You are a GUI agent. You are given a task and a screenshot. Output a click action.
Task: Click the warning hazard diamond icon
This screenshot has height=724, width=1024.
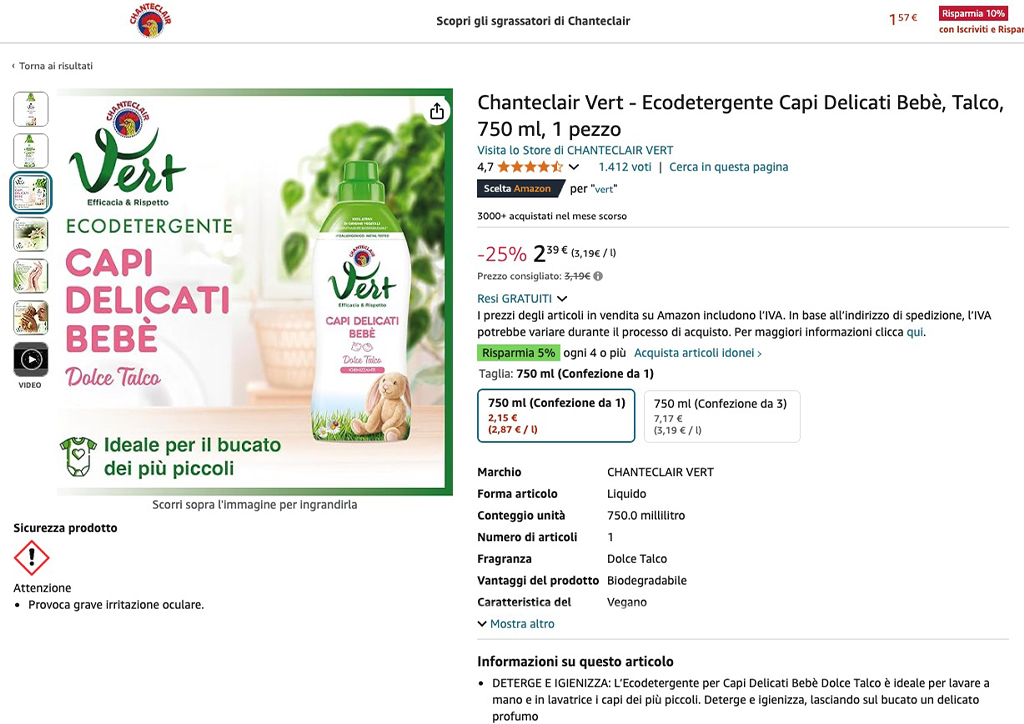point(31,558)
